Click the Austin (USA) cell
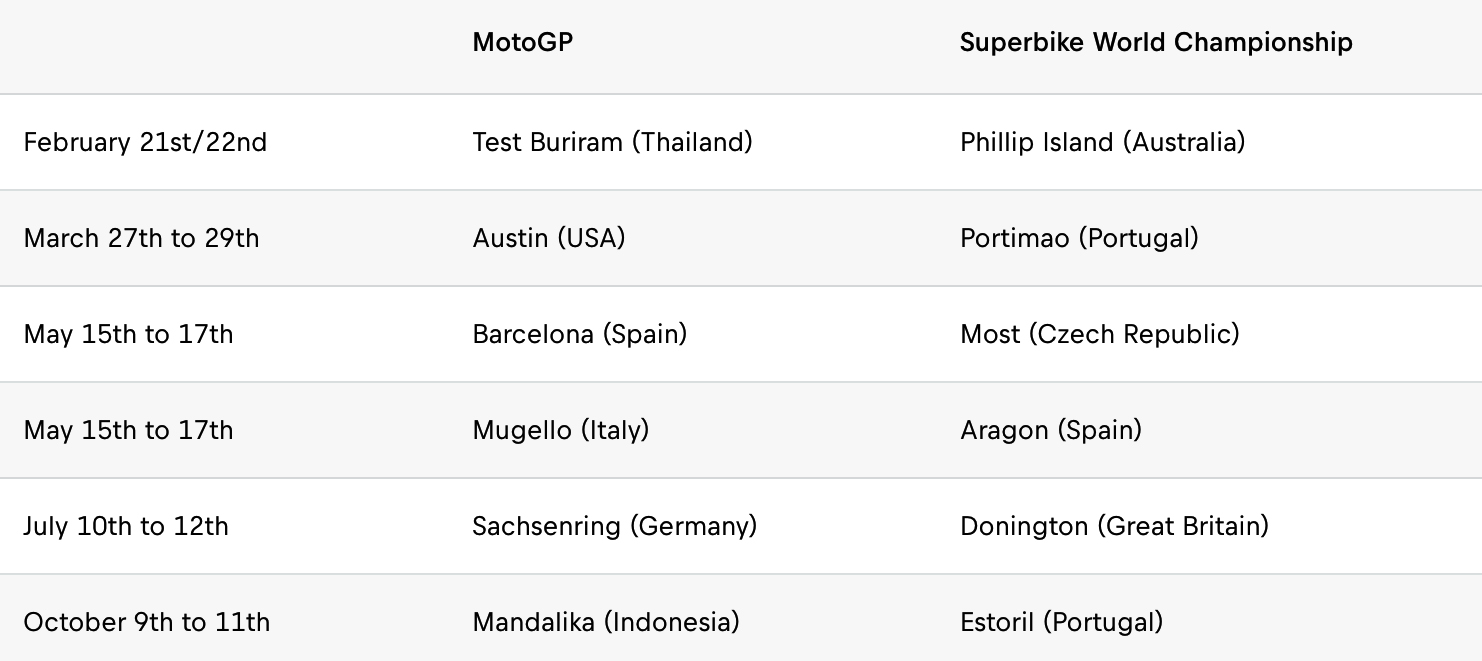The height and width of the screenshot is (661, 1482). click(x=548, y=238)
